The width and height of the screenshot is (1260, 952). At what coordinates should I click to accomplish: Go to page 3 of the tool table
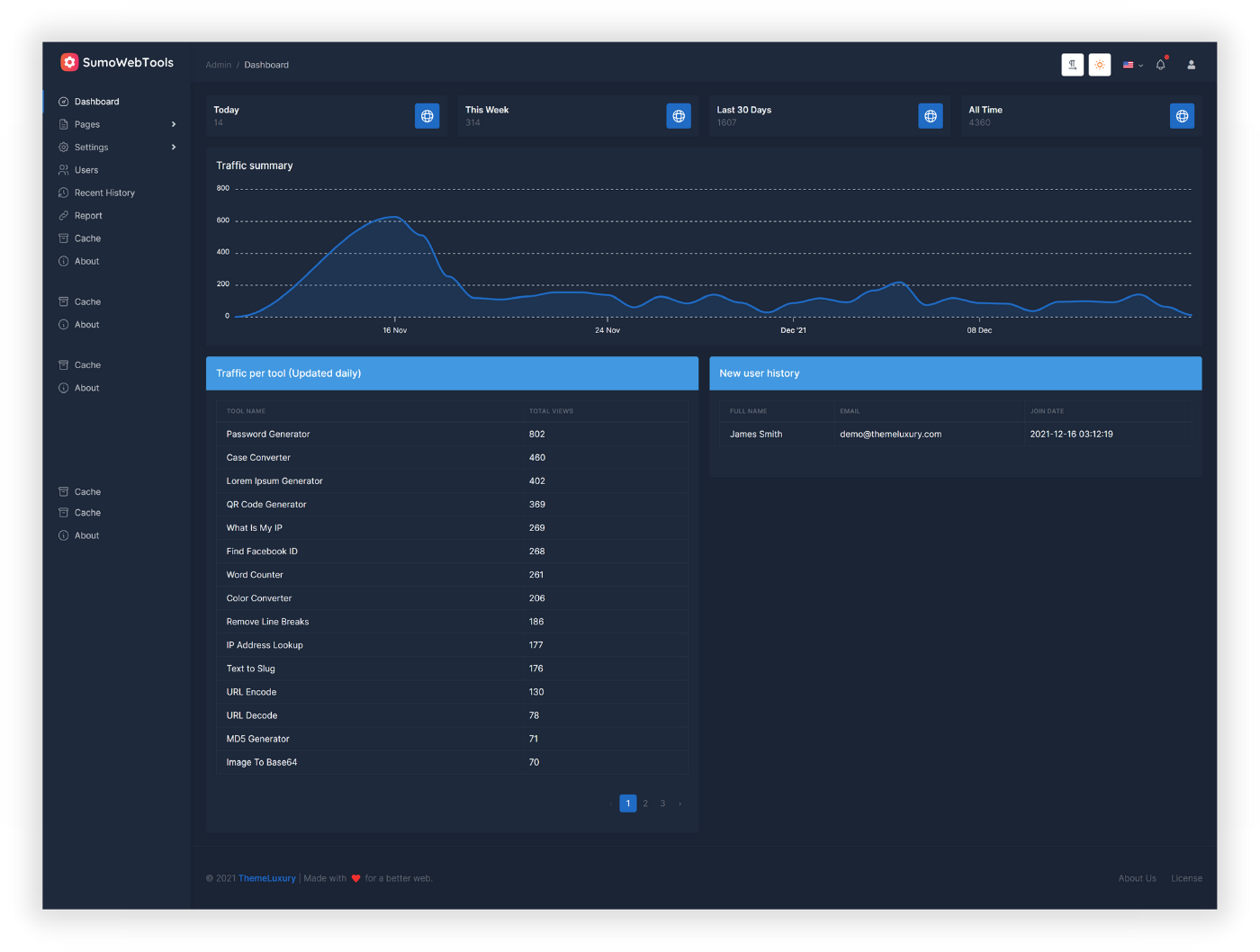pos(663,804)
